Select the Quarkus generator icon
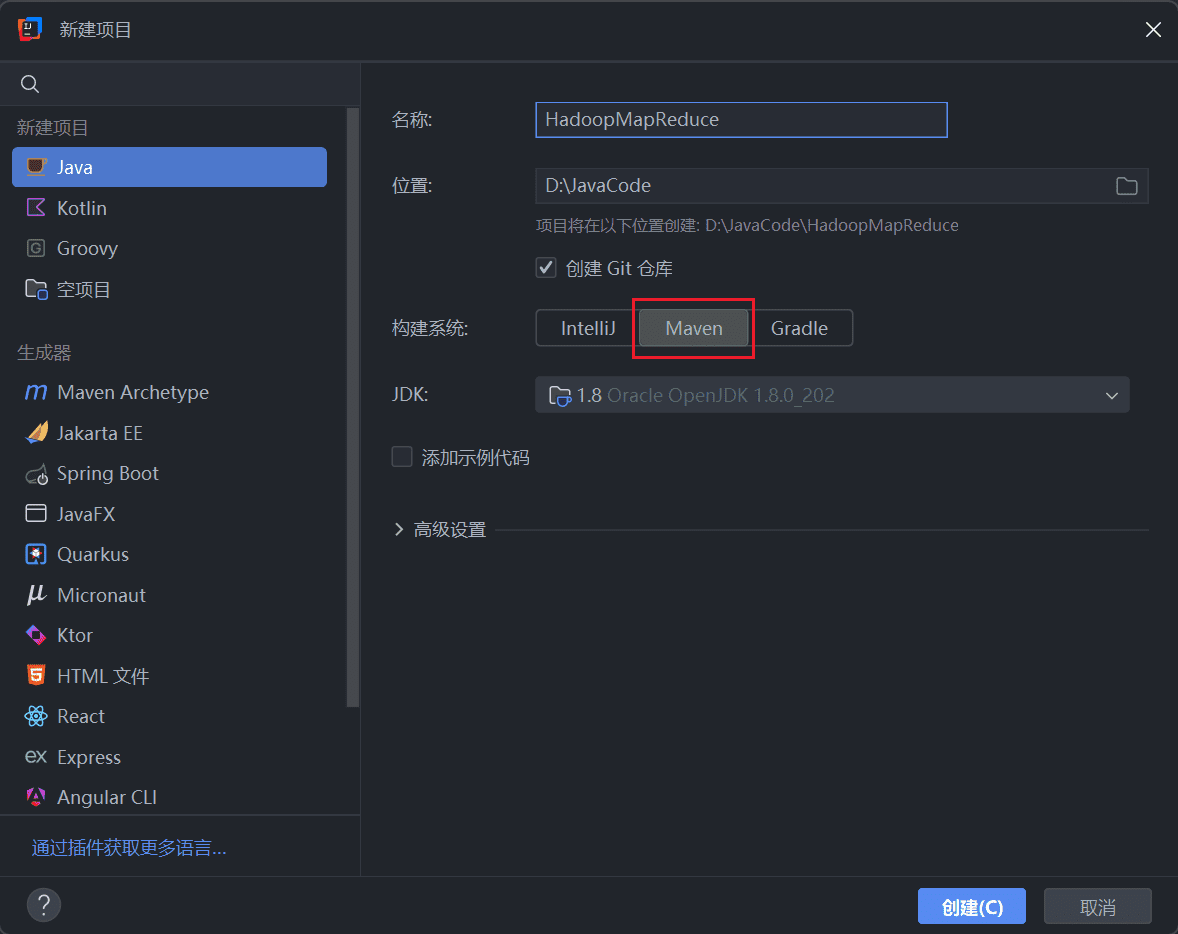 (35, 555)
